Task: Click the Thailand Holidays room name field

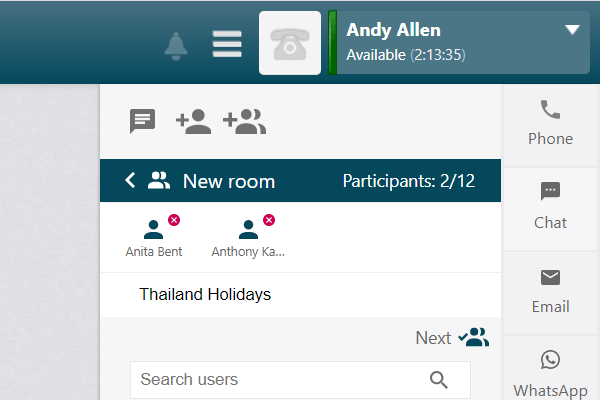Action: [x=300, y=295]
